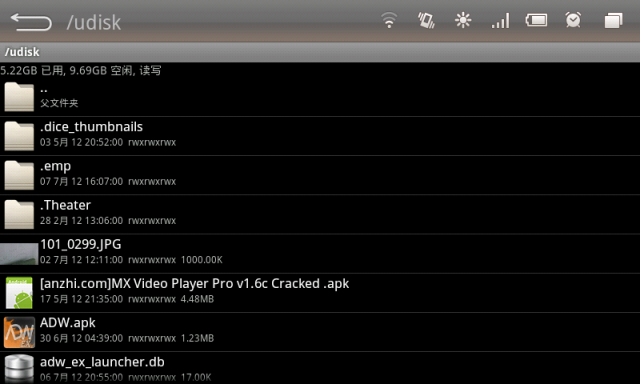
Task: Tap the battery status icon
Action: 536,20
